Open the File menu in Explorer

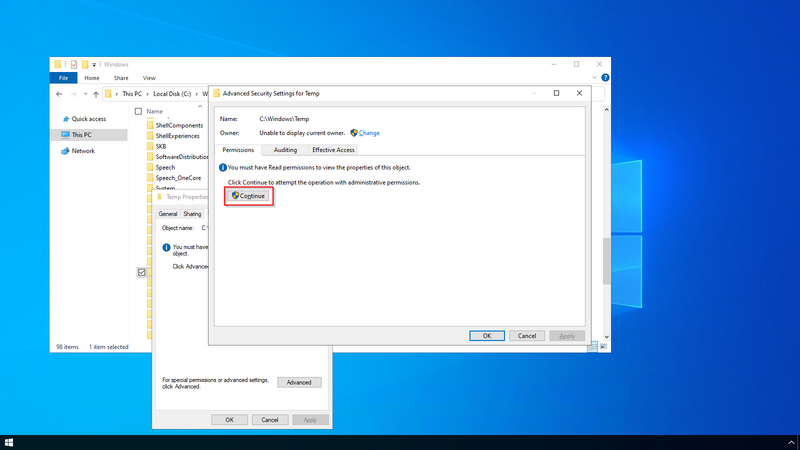(x=63, y=78)
